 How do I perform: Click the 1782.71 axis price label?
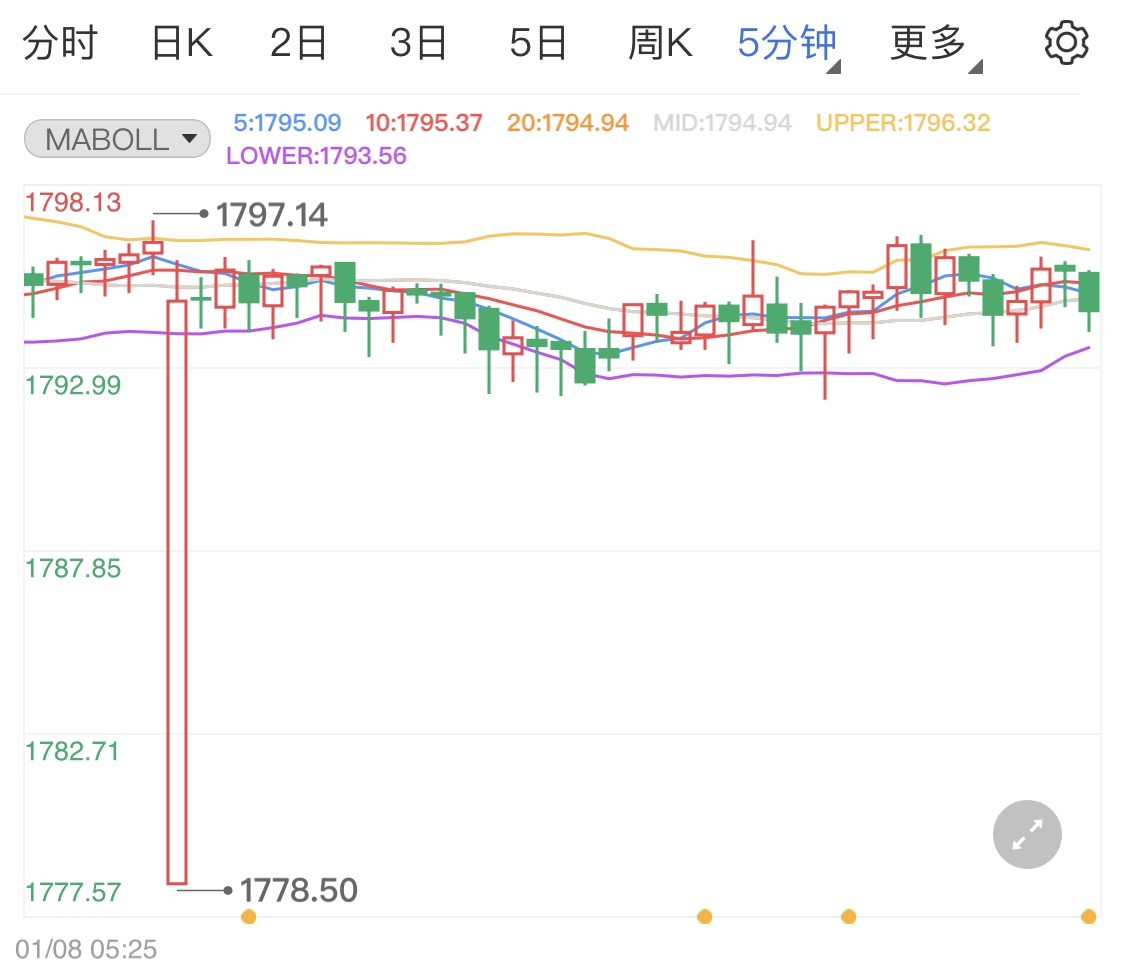click(72, 751)
